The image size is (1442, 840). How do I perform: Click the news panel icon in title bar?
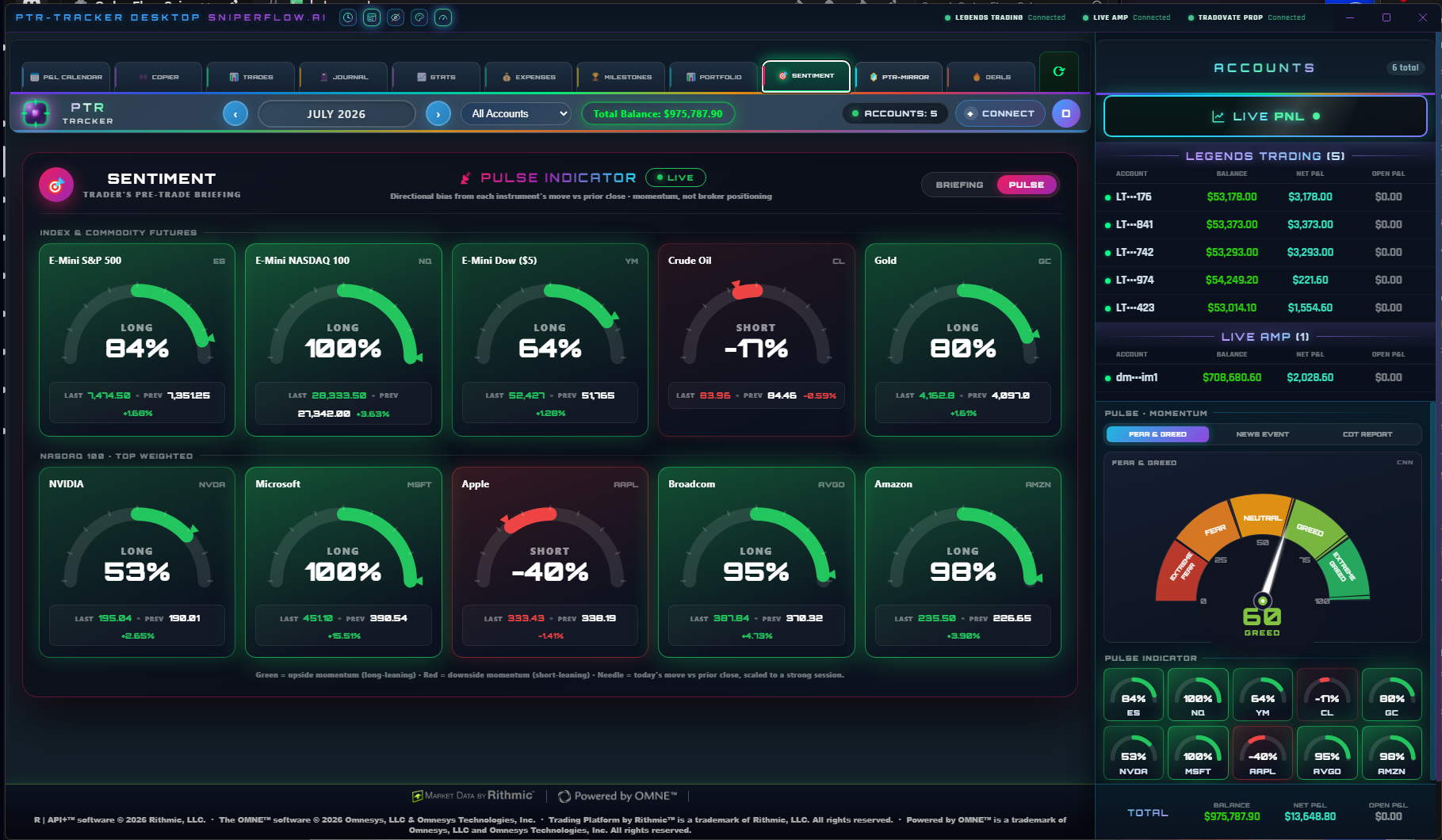(x=372, y=17)
